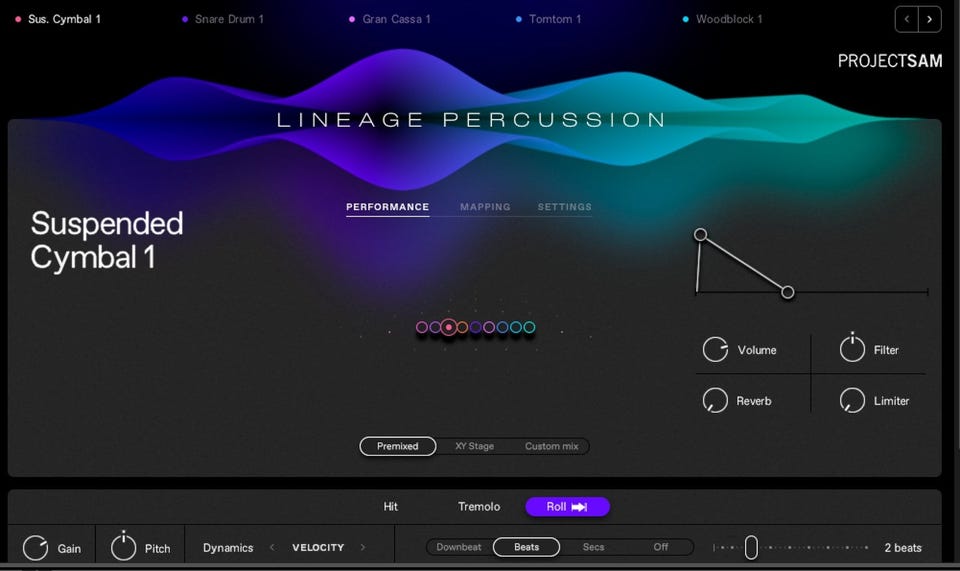Click the '2 beats' value
The image size is (960, 571).
click(x=902, y=548)
